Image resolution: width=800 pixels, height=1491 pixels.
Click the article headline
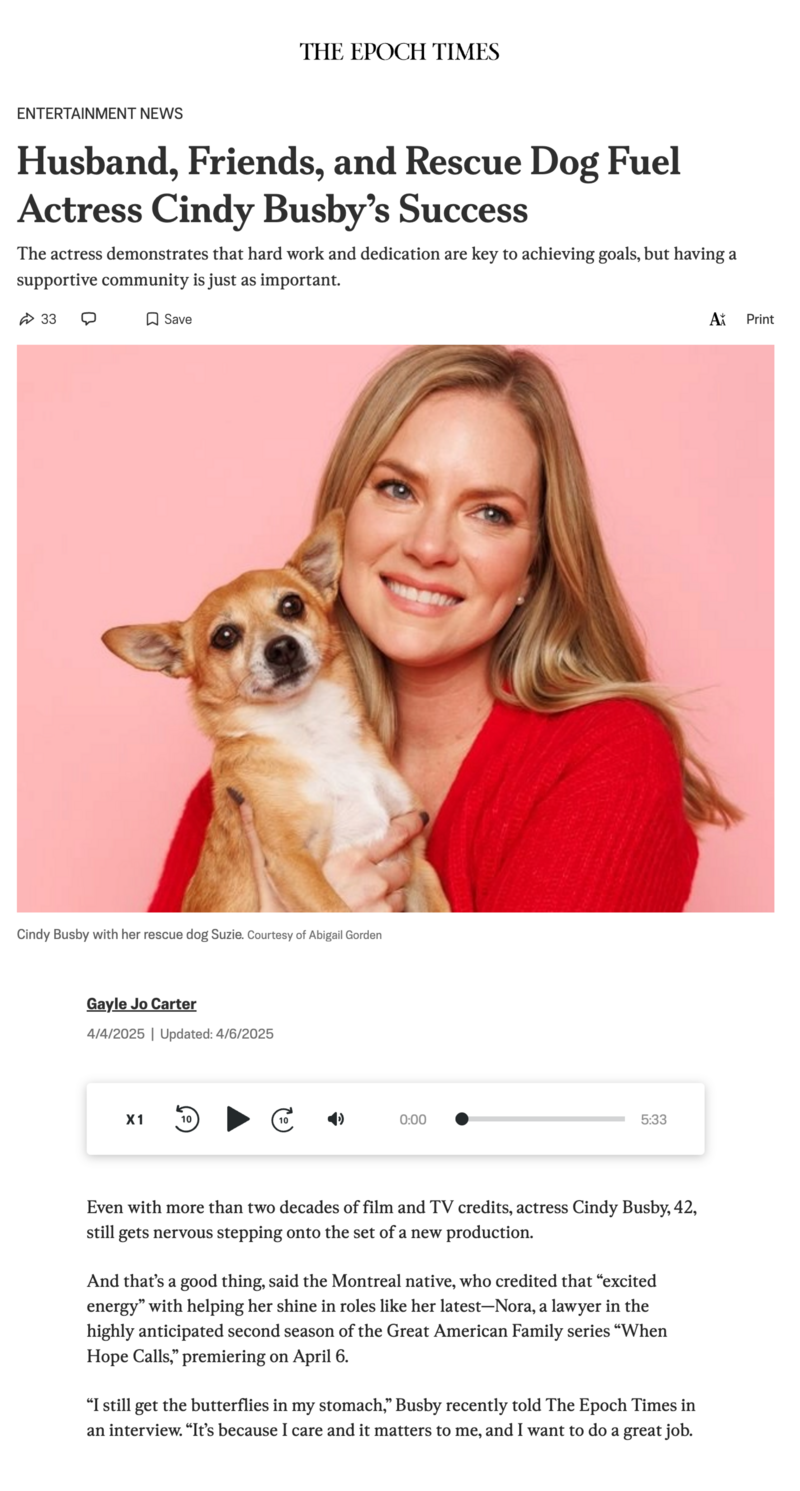click(349, 185)
